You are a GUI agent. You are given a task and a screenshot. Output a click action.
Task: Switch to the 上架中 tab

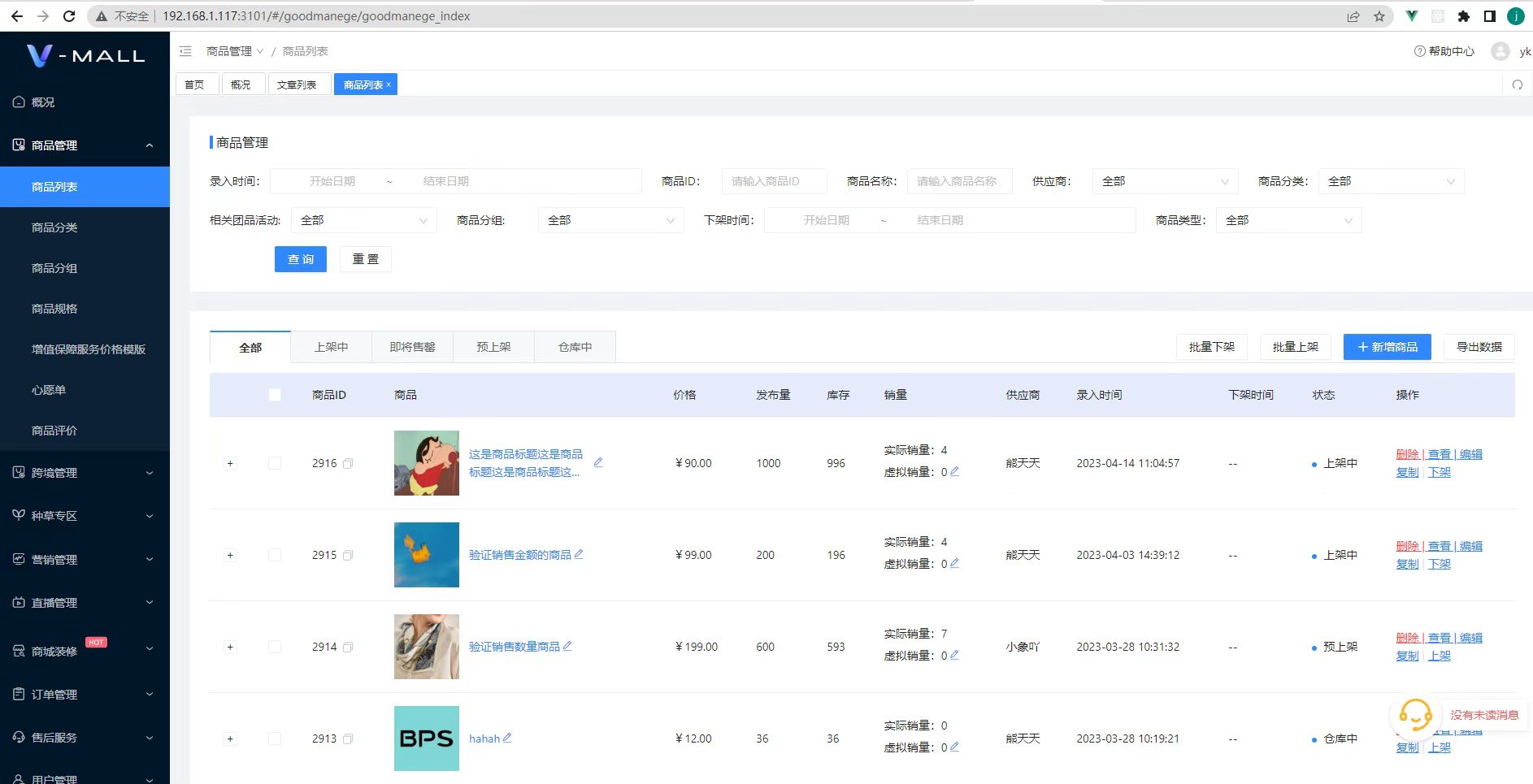coord(331,347)
